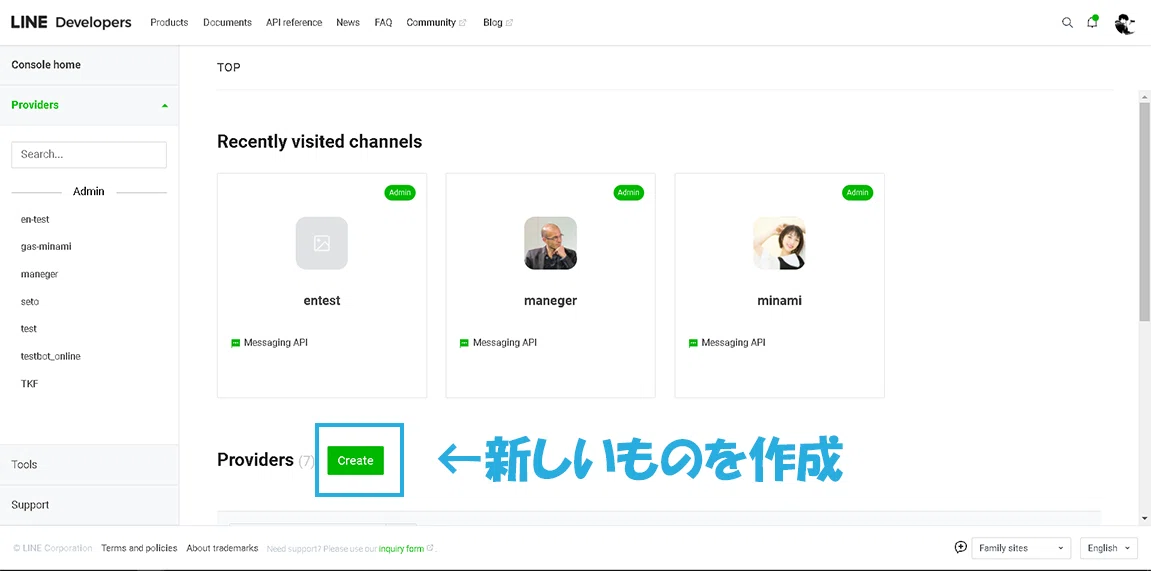The height and width of the screenshot is (571, 1151).
Task: Click the entest placeholder image icon
Action: 322,243
